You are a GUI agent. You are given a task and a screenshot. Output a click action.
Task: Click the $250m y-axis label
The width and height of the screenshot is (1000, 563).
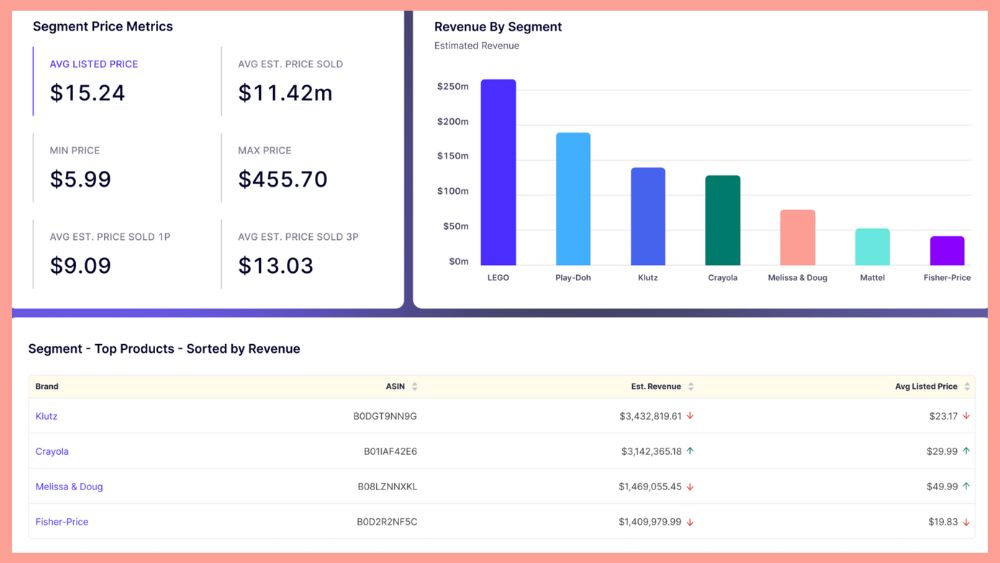[x=453, y=86]
